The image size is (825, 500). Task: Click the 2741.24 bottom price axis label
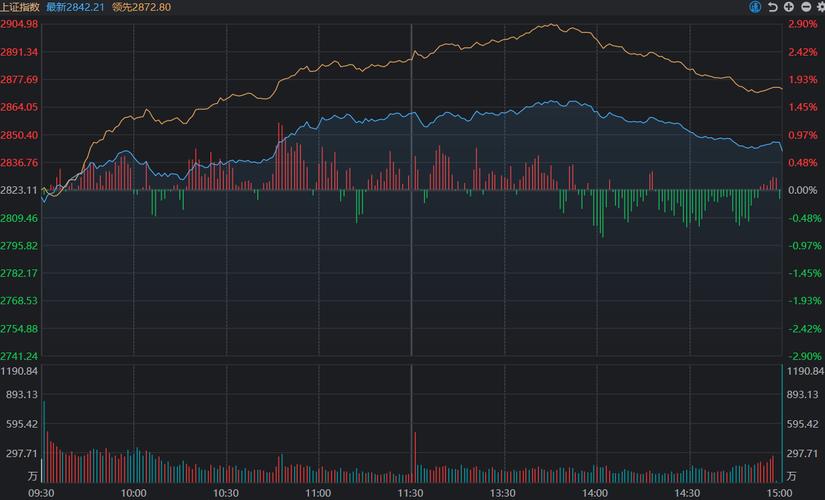tap(20, 356)
